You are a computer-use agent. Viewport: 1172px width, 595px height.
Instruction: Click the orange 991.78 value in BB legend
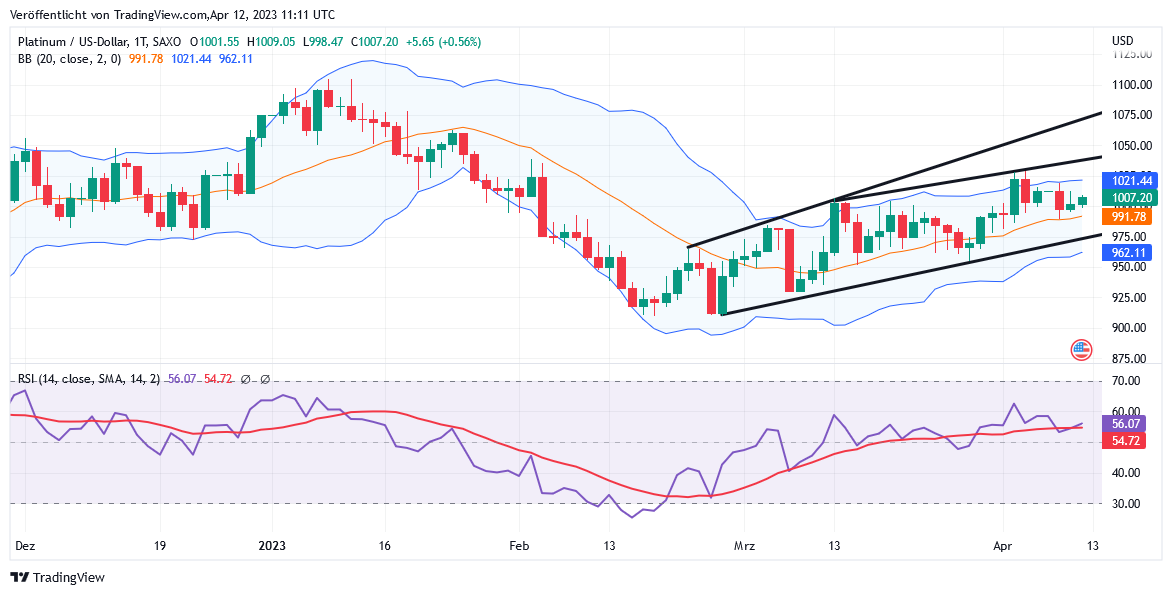[x=146, y=59]
